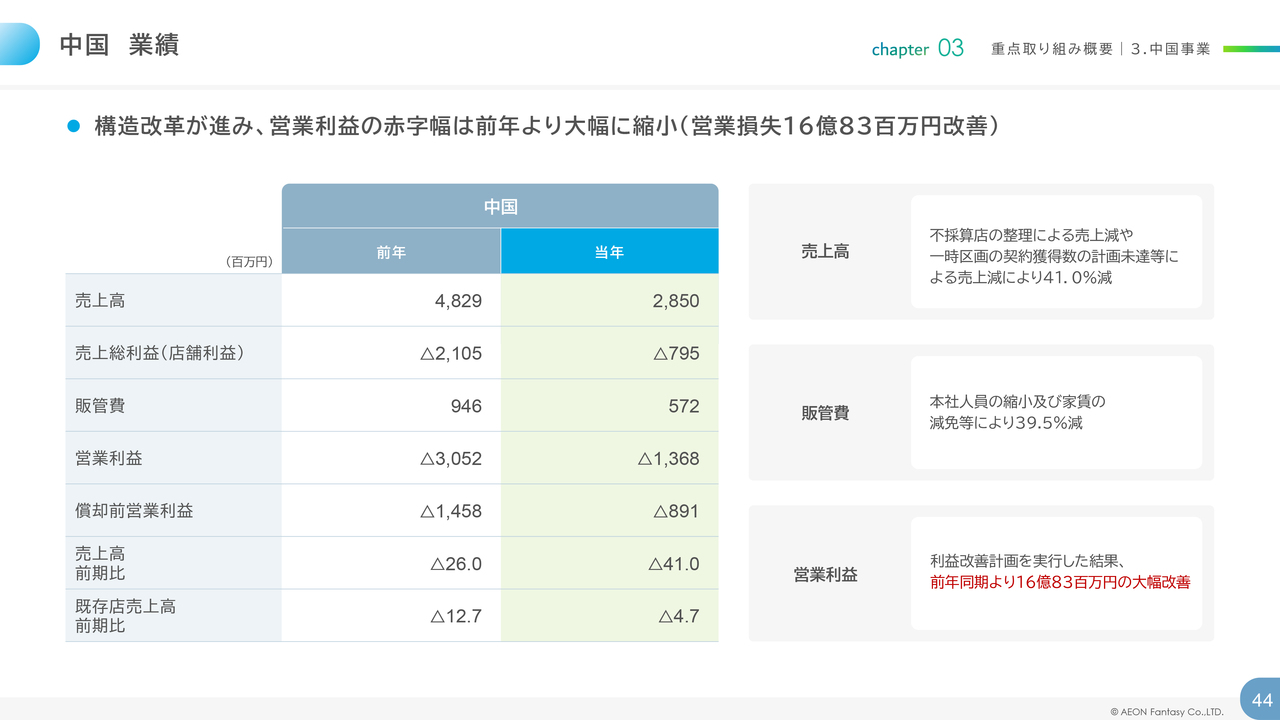Click the 売上高 row label in table
Screen dimensions: 1280x720
click(x=100, y=300)
